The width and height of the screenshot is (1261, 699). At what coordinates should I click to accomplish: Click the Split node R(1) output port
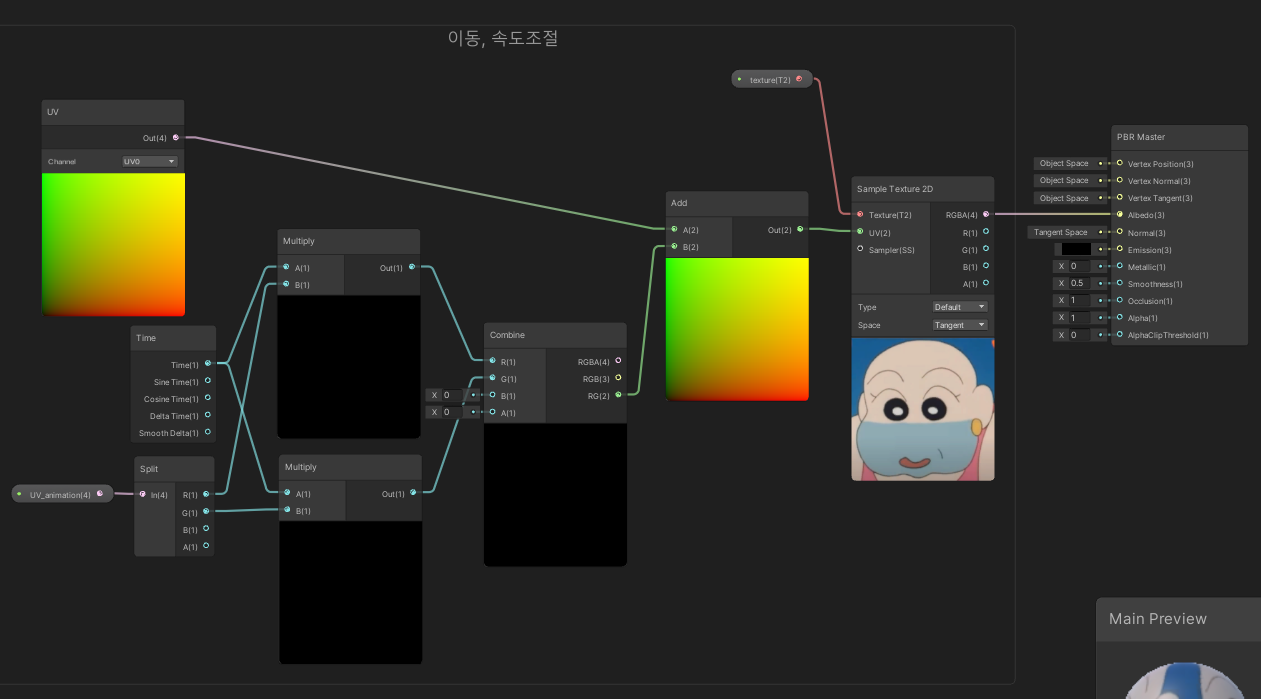point(206,494)
